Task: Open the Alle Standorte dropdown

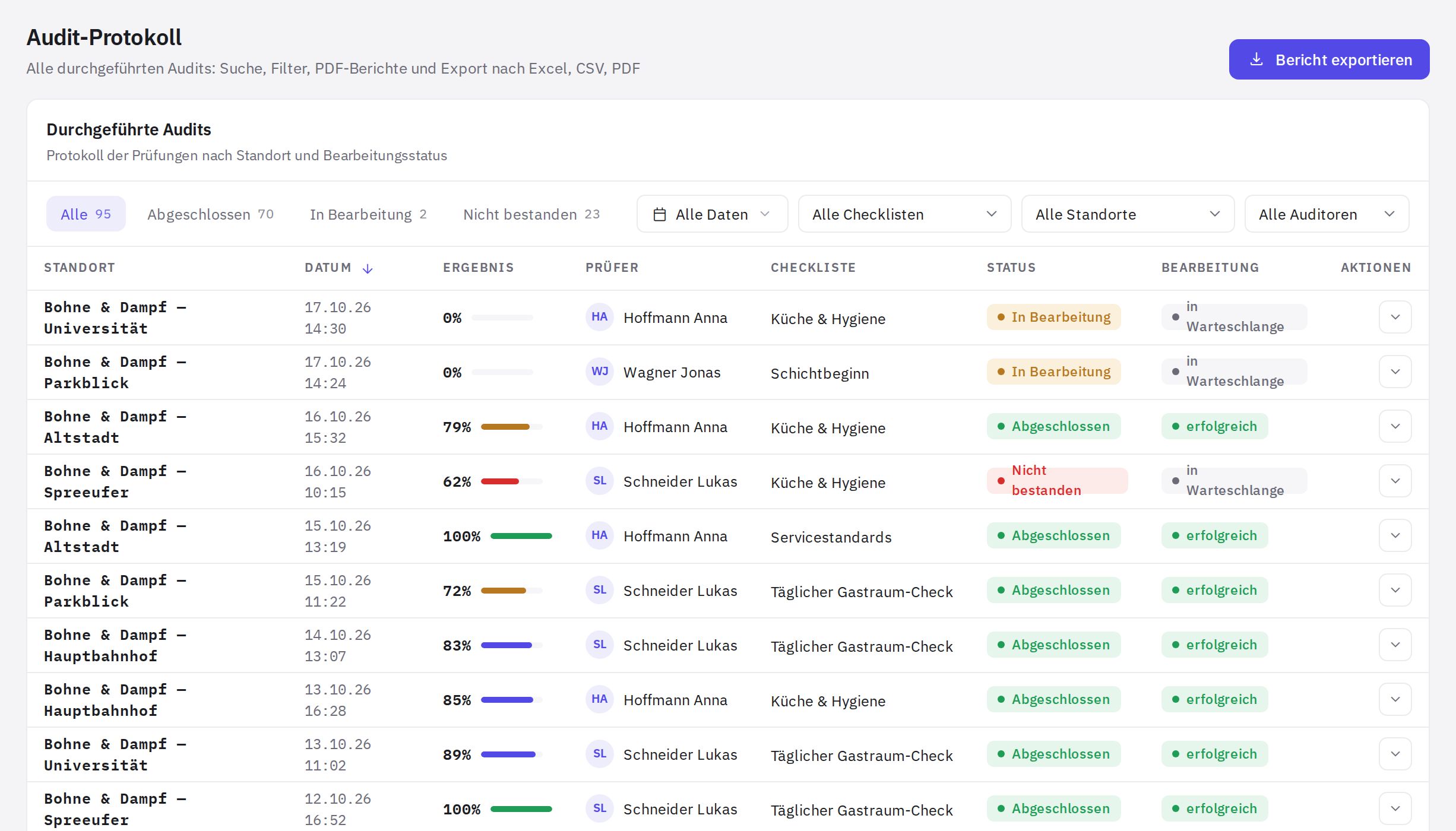Action: (x=1128, y=214)
